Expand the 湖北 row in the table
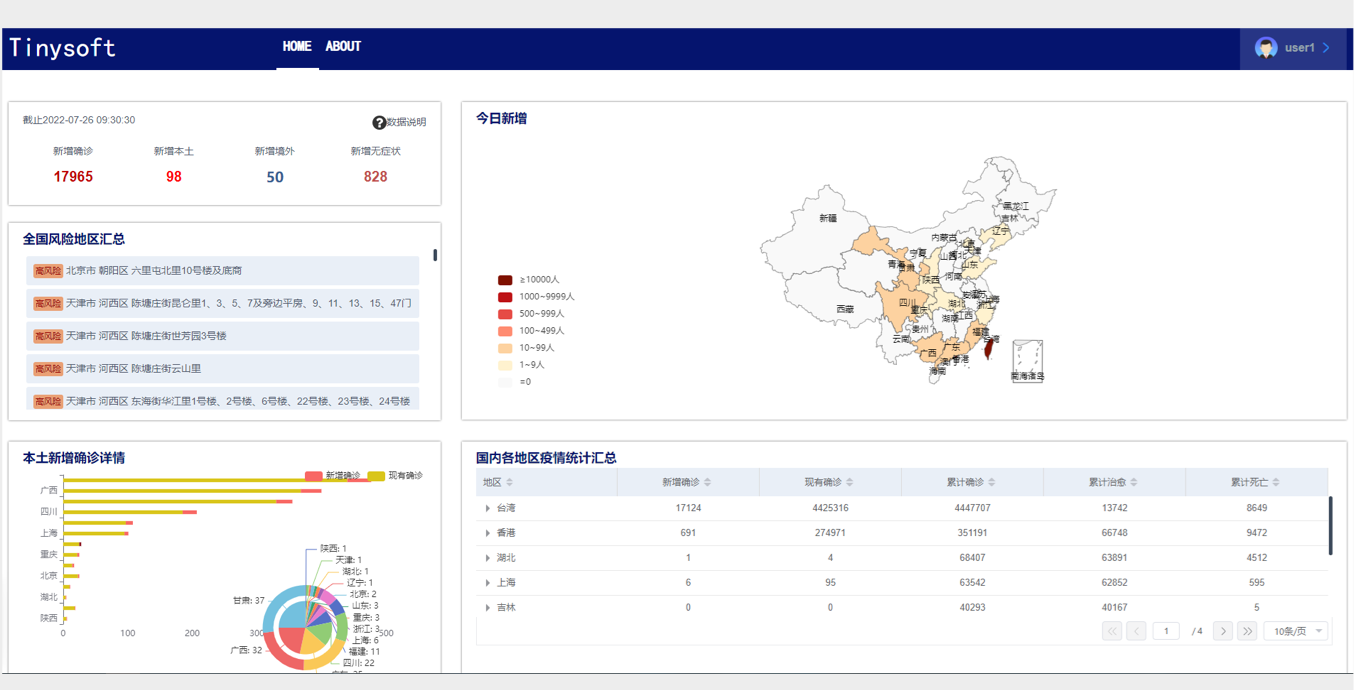Viewport: 1354px width, 690px height. 488,558
